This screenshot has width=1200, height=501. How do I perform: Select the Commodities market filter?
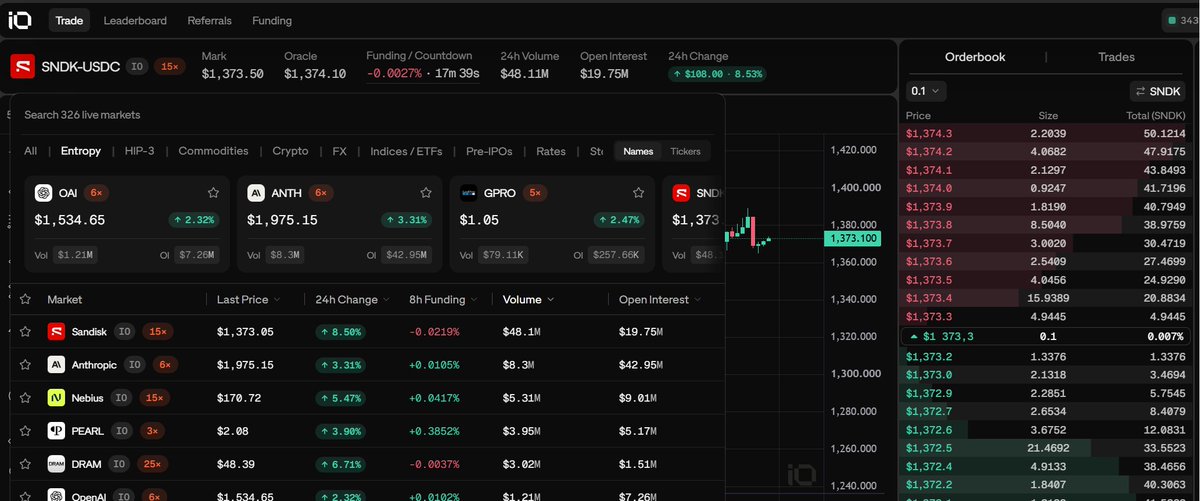(x=213, y=151)
